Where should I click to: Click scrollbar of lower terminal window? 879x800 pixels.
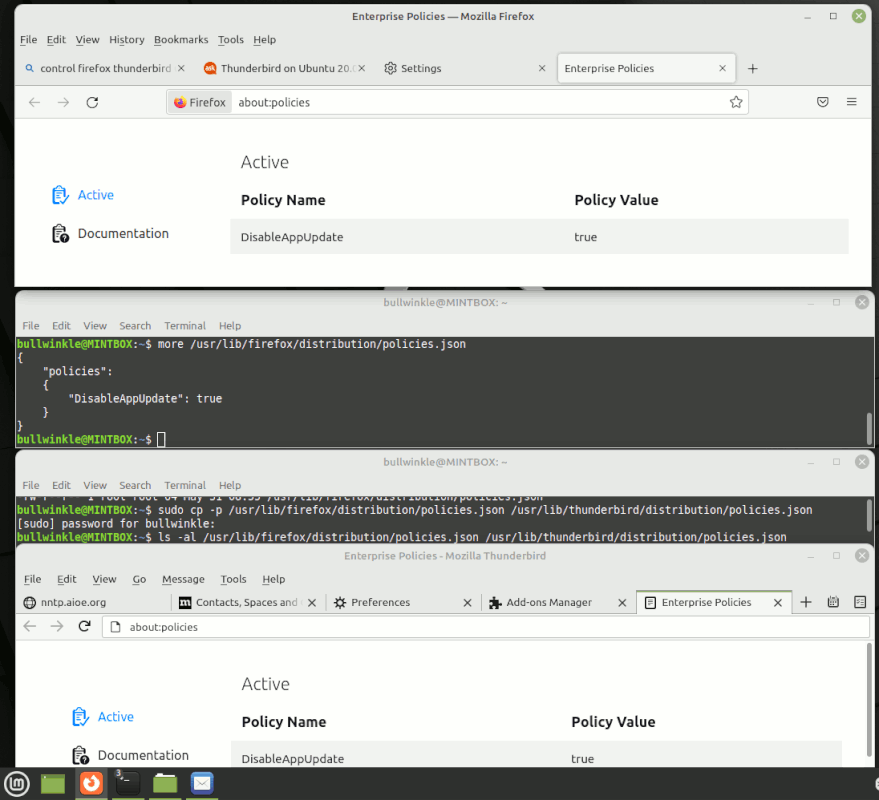click(x=870, y=515)
